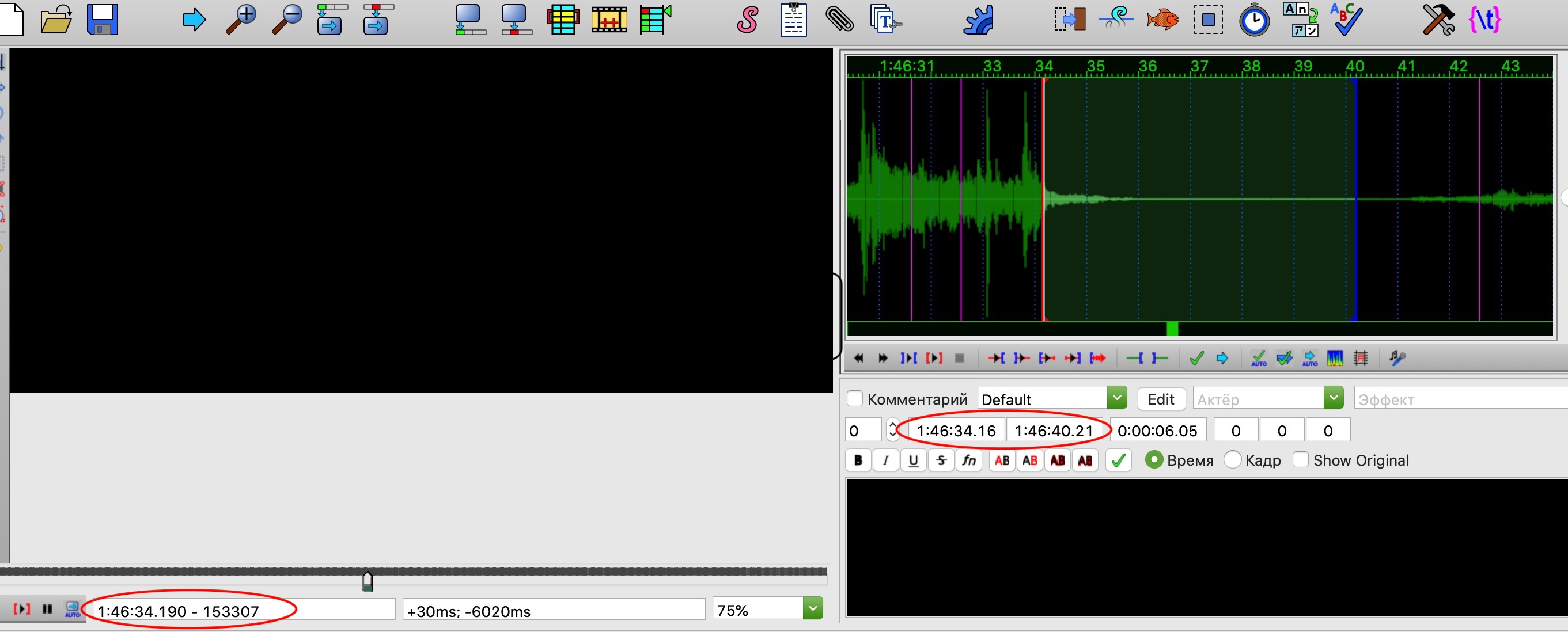
Task: Click the Save subtitles floppy disk icon
Action: [x=103, y=20]
